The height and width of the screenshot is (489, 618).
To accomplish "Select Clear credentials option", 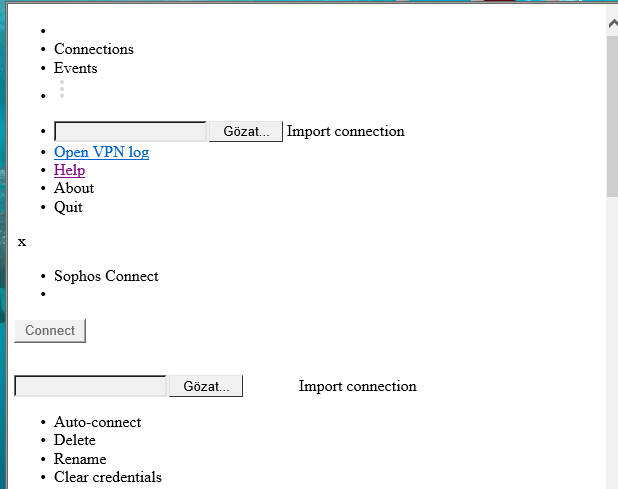I will tap(108, 477).
